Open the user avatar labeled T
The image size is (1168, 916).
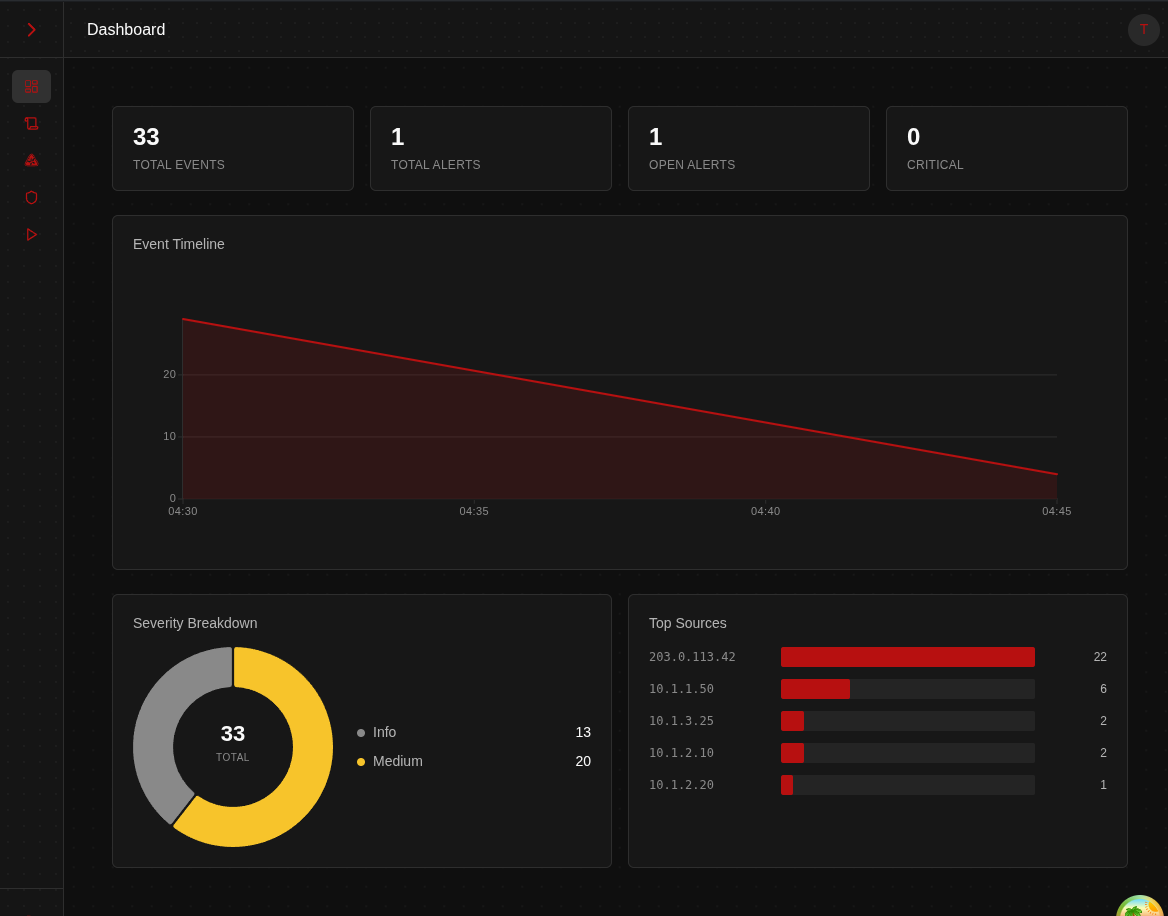click(1143, 30)
